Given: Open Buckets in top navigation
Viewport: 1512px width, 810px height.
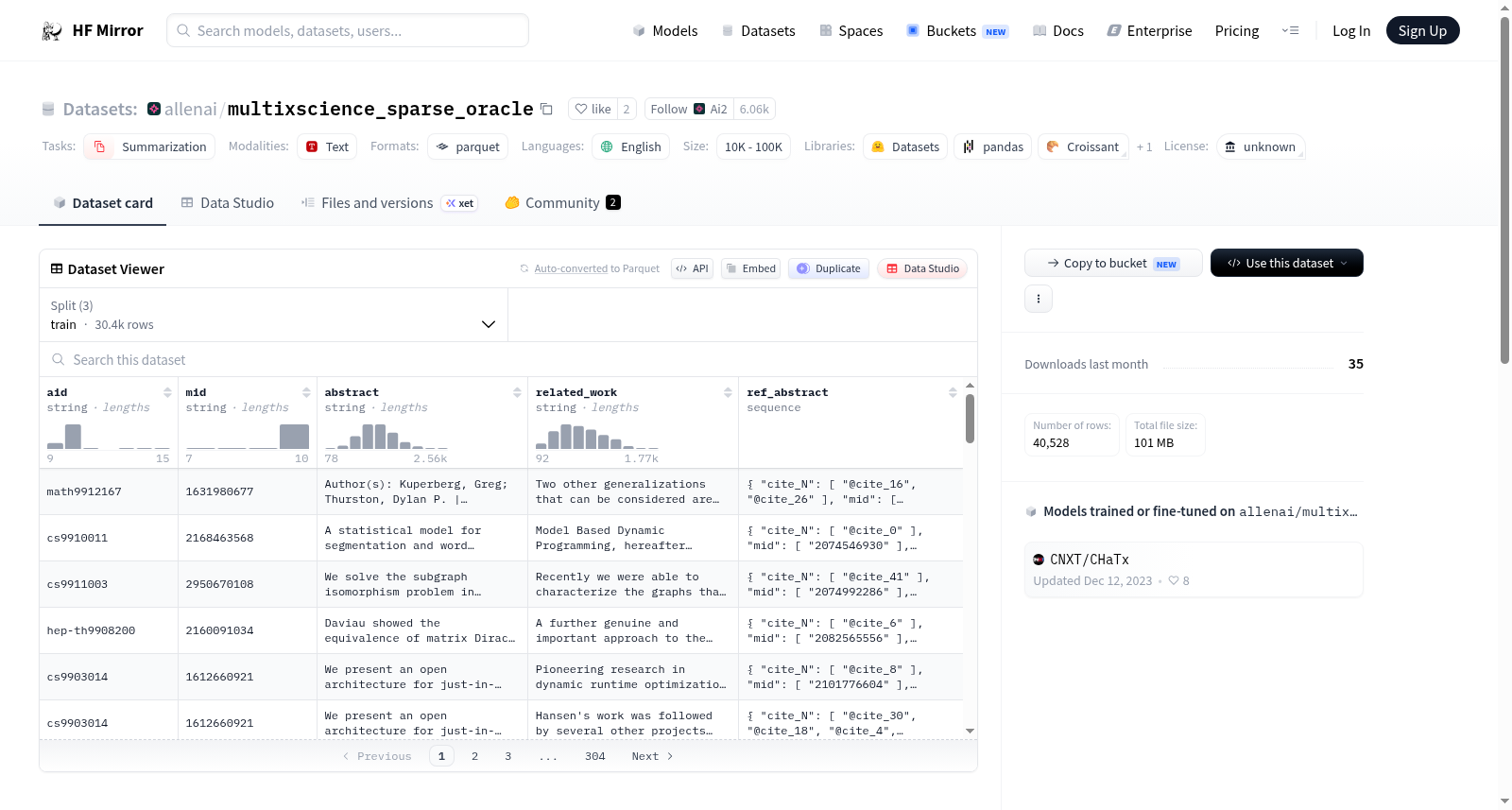Looking at the screenshot, I should point(957,30).
